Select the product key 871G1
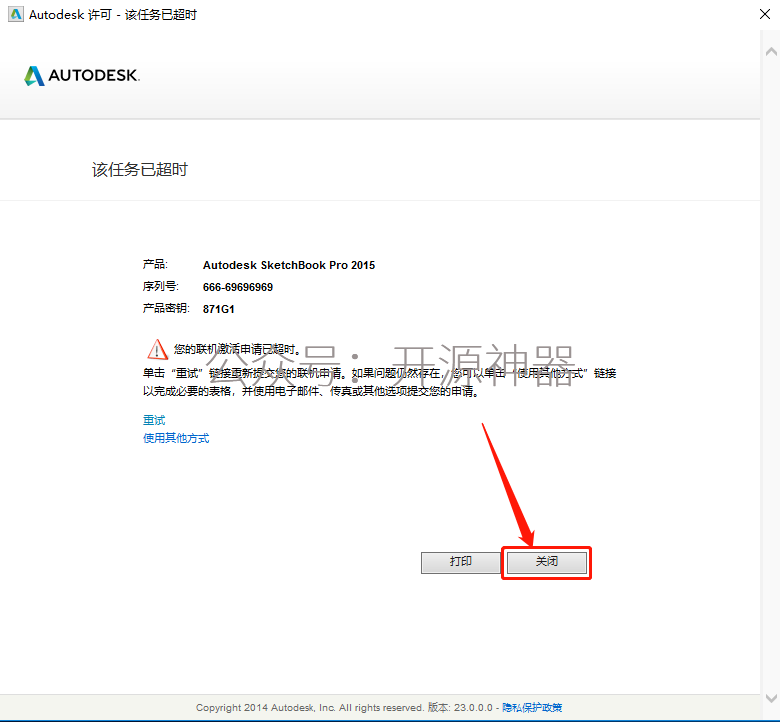This screenshot has height=722, width=780. (x=218, y=309)
